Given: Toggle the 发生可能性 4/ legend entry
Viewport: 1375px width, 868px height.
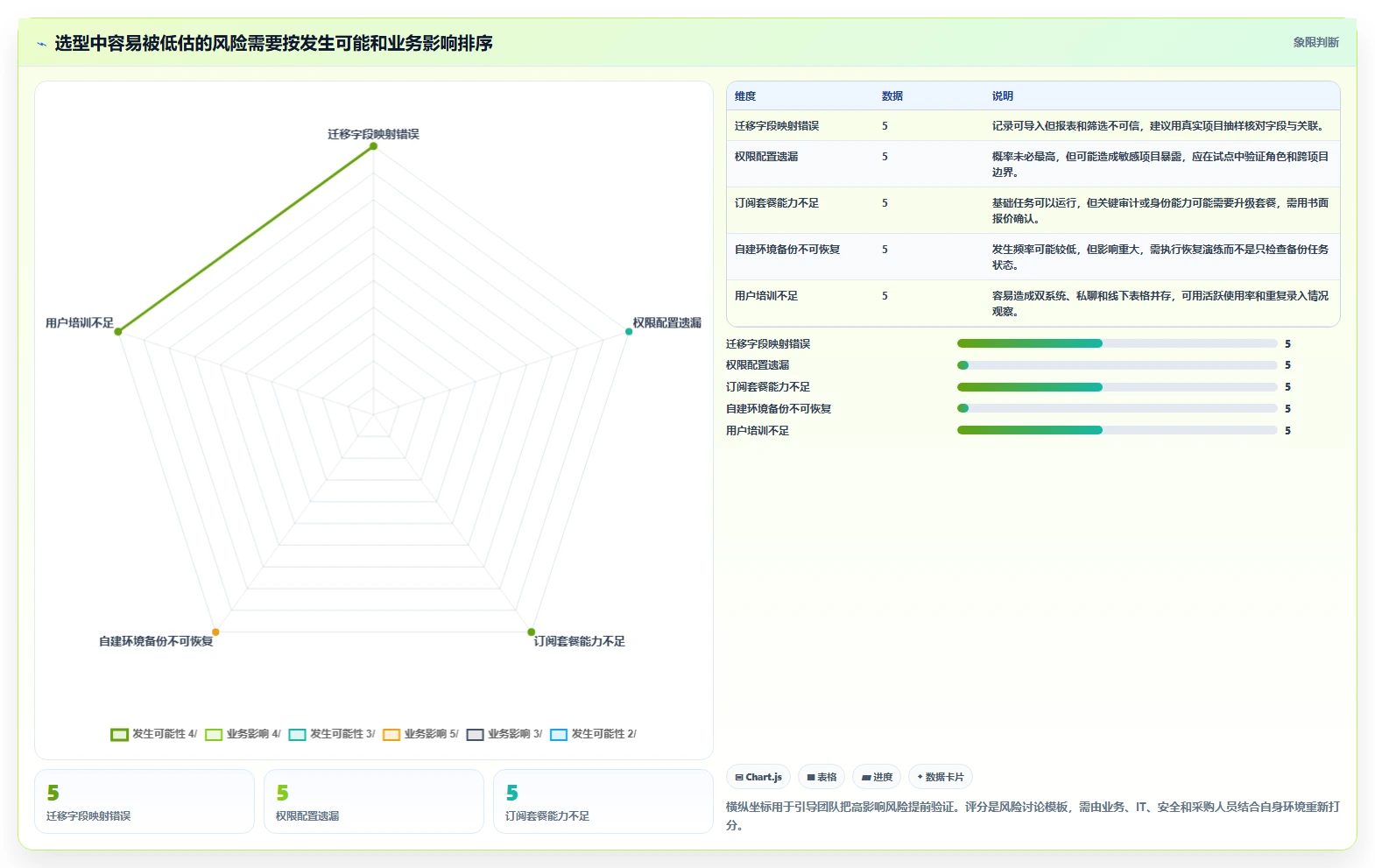Looking at the screenshot, I should [x=154, y=734].
